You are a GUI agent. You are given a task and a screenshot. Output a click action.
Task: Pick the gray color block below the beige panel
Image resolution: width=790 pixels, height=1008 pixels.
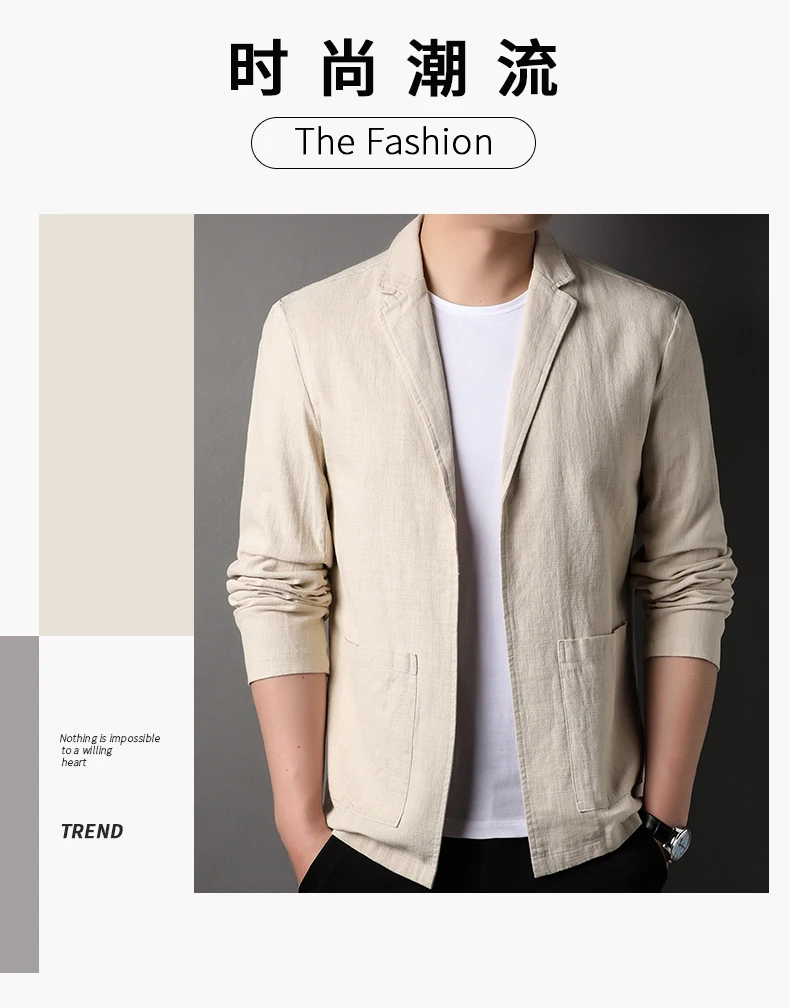(19, 804)
